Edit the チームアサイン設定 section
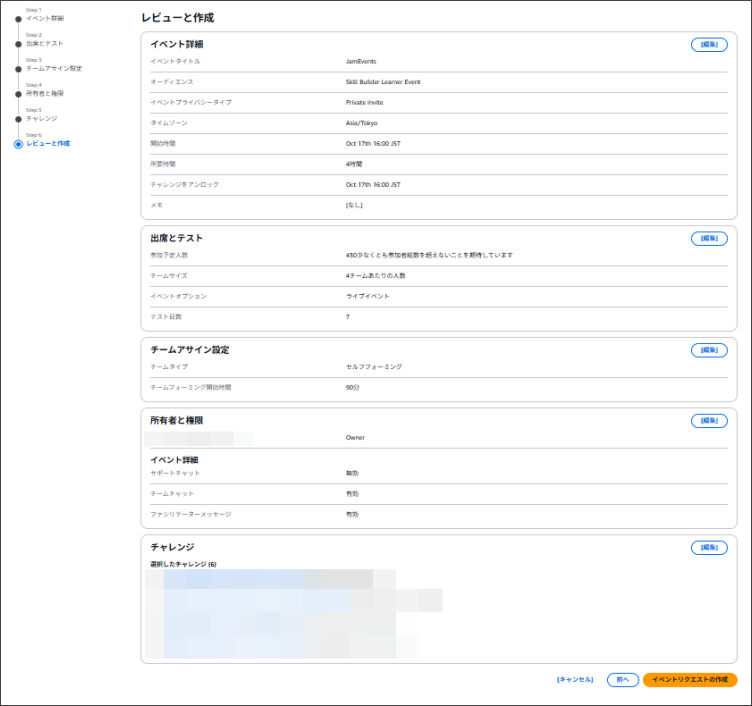This screenshot has height=706, width=752. click(709, 350)
